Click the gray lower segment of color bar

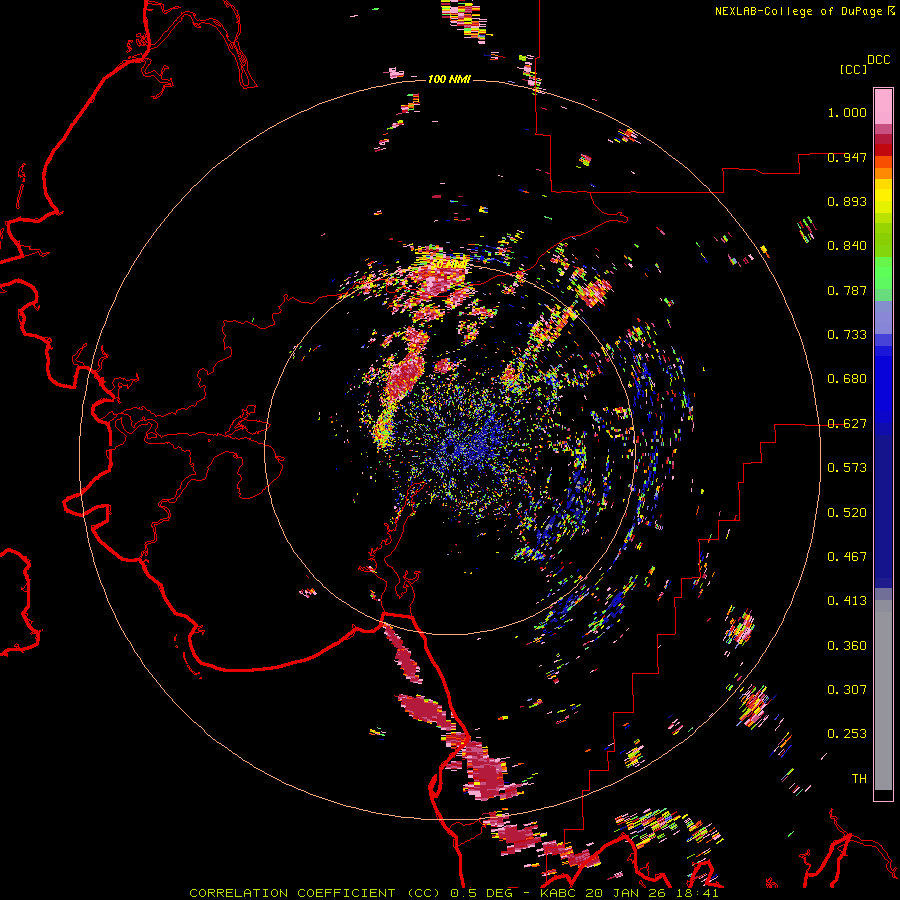pyautogui.click(x=883, y=695)
